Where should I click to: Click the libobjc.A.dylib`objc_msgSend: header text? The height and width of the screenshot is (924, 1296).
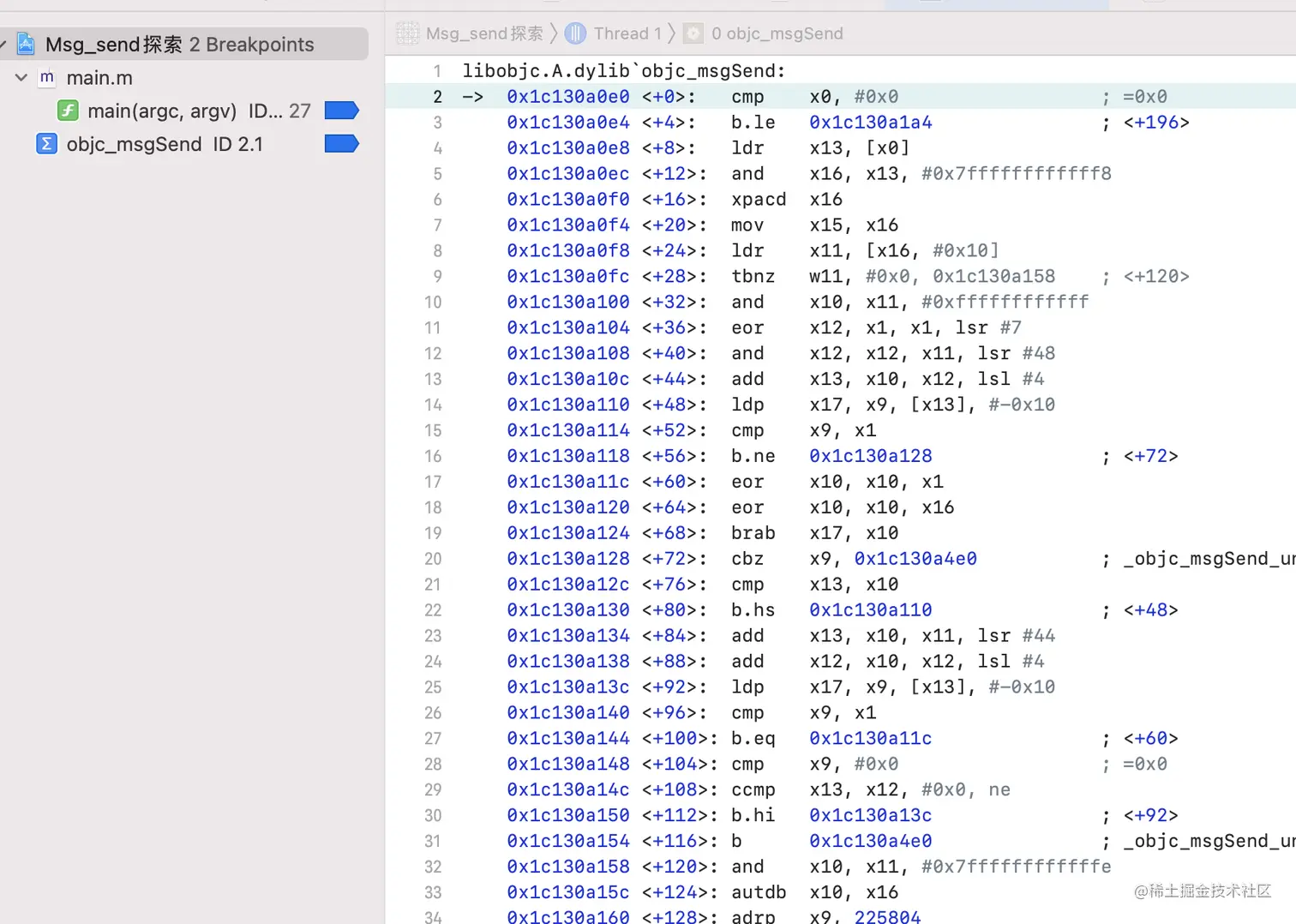point(624,71)
